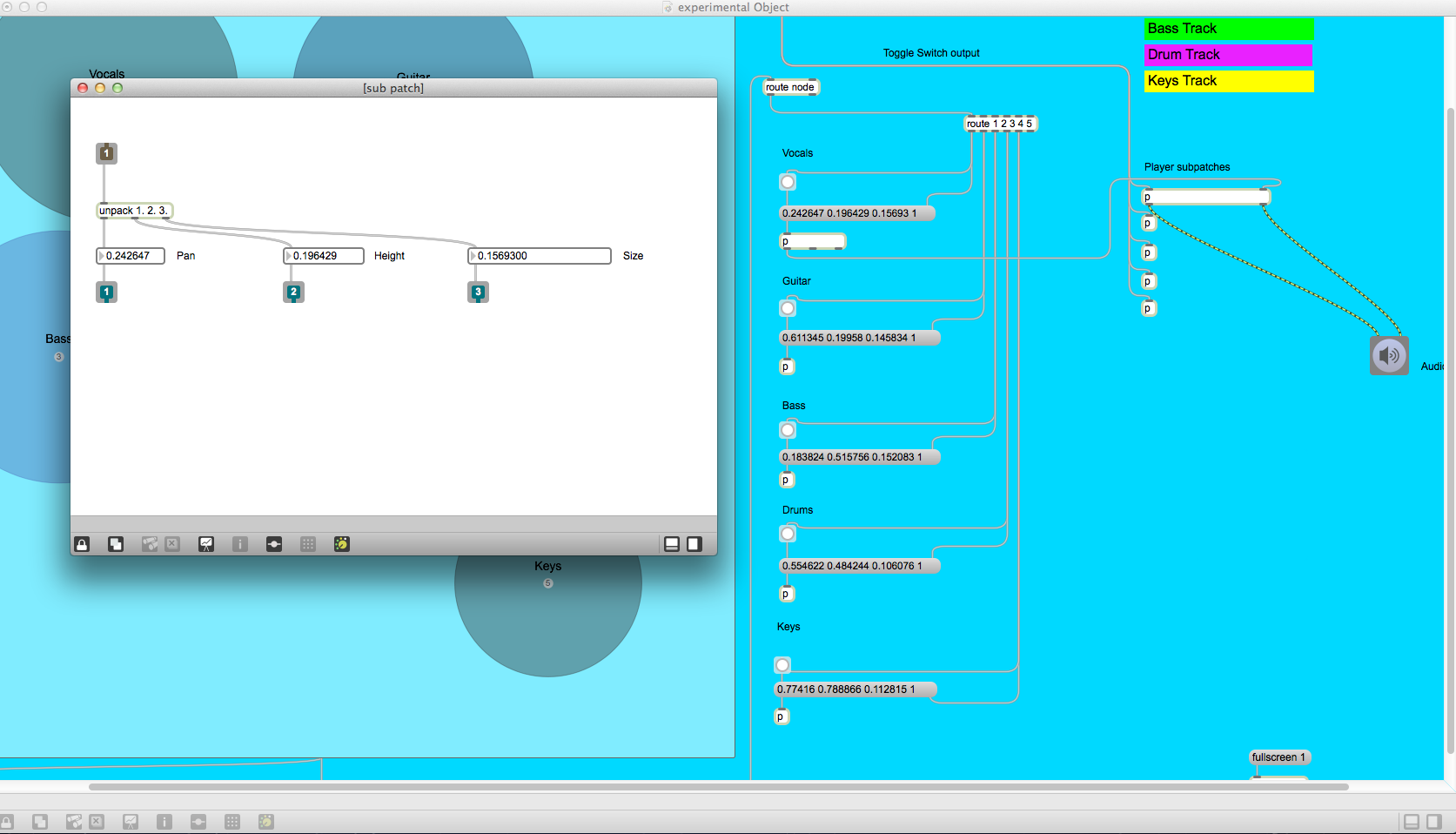Viewport: 1456px width, 834px height.
Task: Select the route 1 2 3 4 5 object
Action: (x=1000, y=124)
